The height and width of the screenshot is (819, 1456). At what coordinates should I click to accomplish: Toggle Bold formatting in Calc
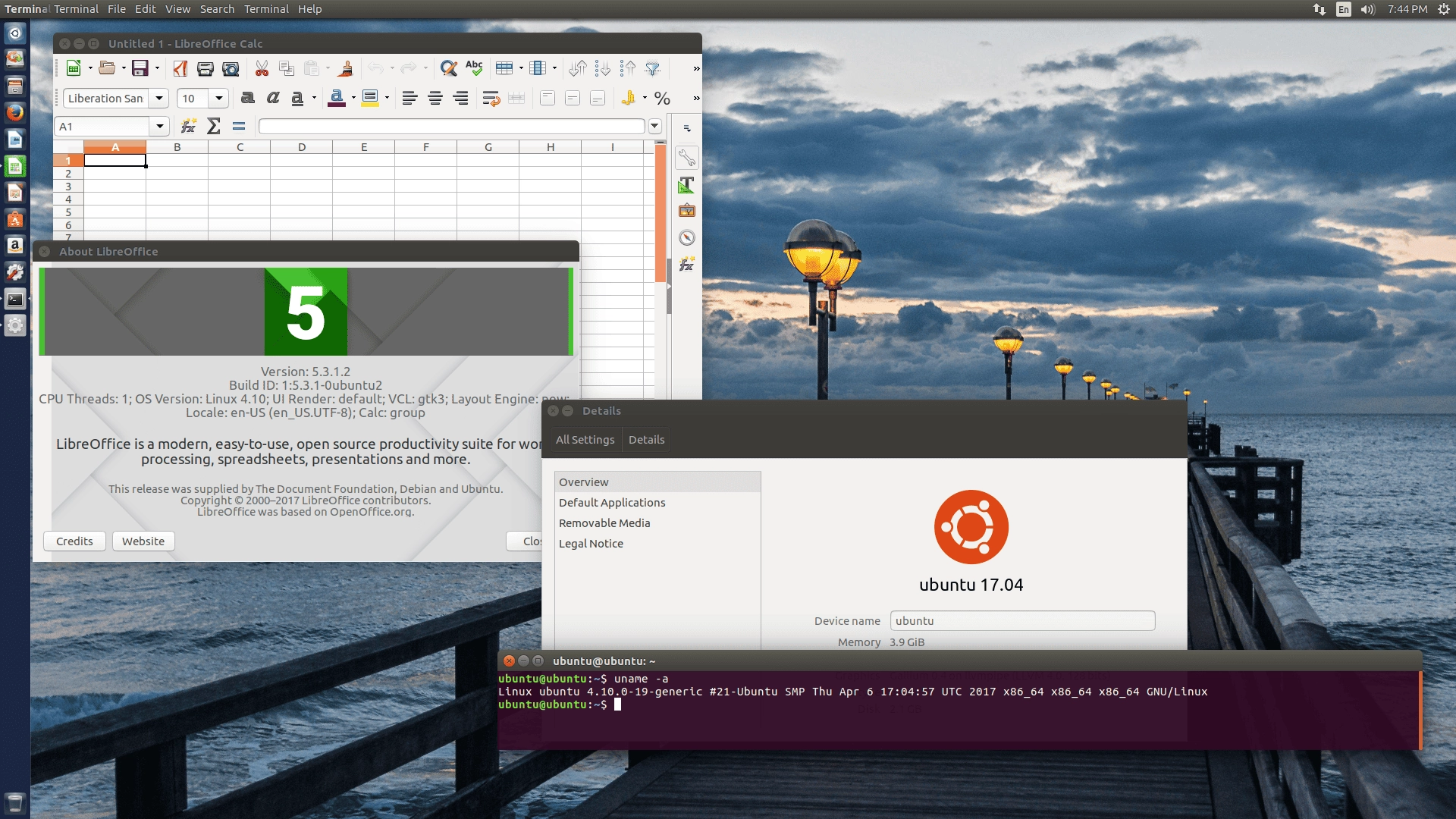(247, 98)
